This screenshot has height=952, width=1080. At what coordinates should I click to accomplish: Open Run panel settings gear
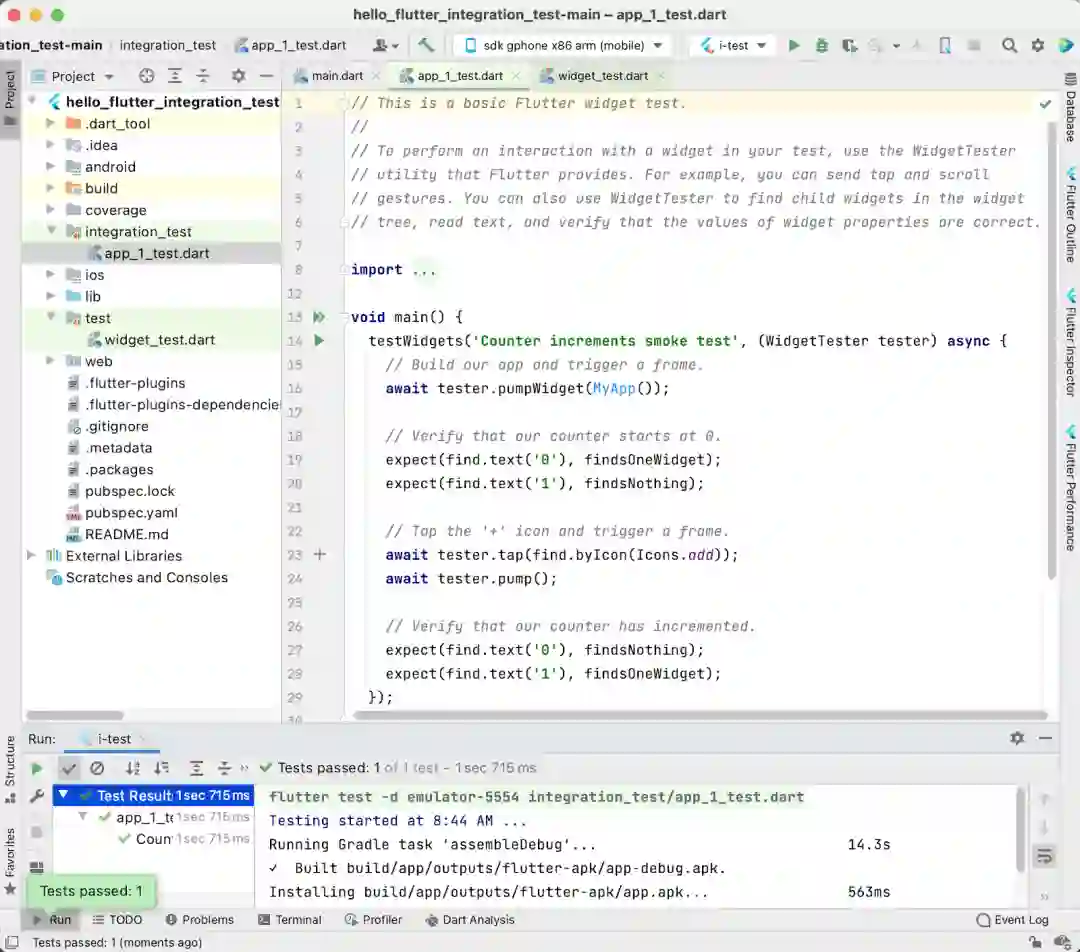coord(1017,738)
